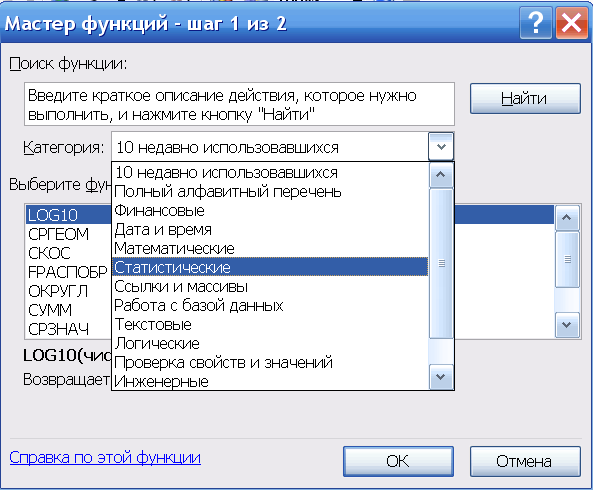Select the LOG10 function in list
Viewport: 593px width, 490px height.
[69, 215]
